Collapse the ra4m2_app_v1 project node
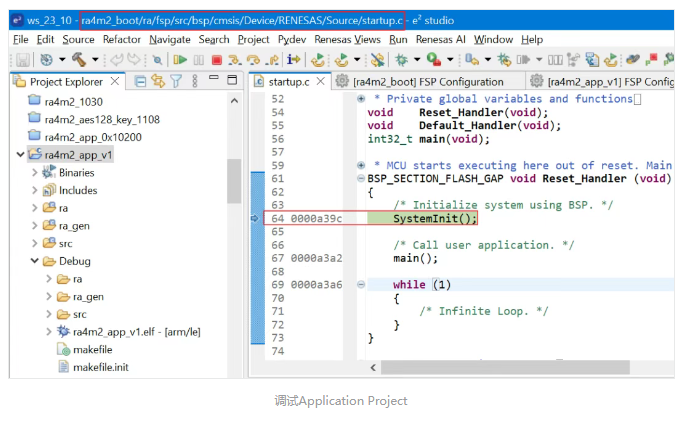Image resolution: width=683 pixels, height=424 pixels. point(20,155)
